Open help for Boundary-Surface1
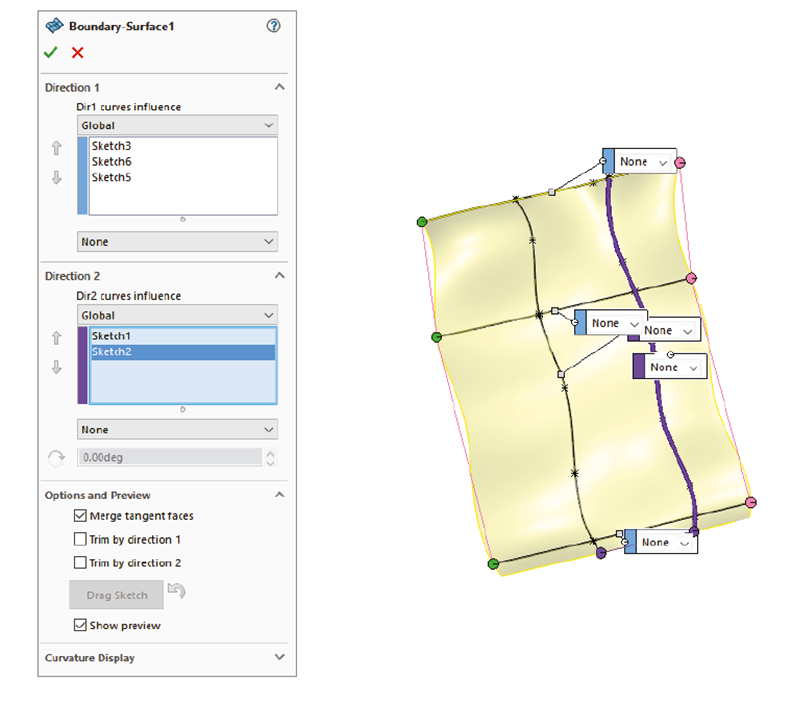This screenshot has width=792, height=703. (273, 26)
